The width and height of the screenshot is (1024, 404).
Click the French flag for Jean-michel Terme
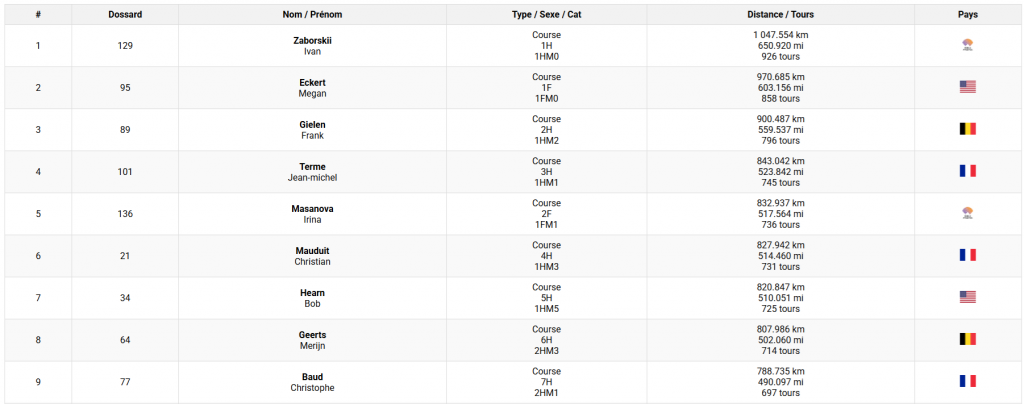coord(967,171)
